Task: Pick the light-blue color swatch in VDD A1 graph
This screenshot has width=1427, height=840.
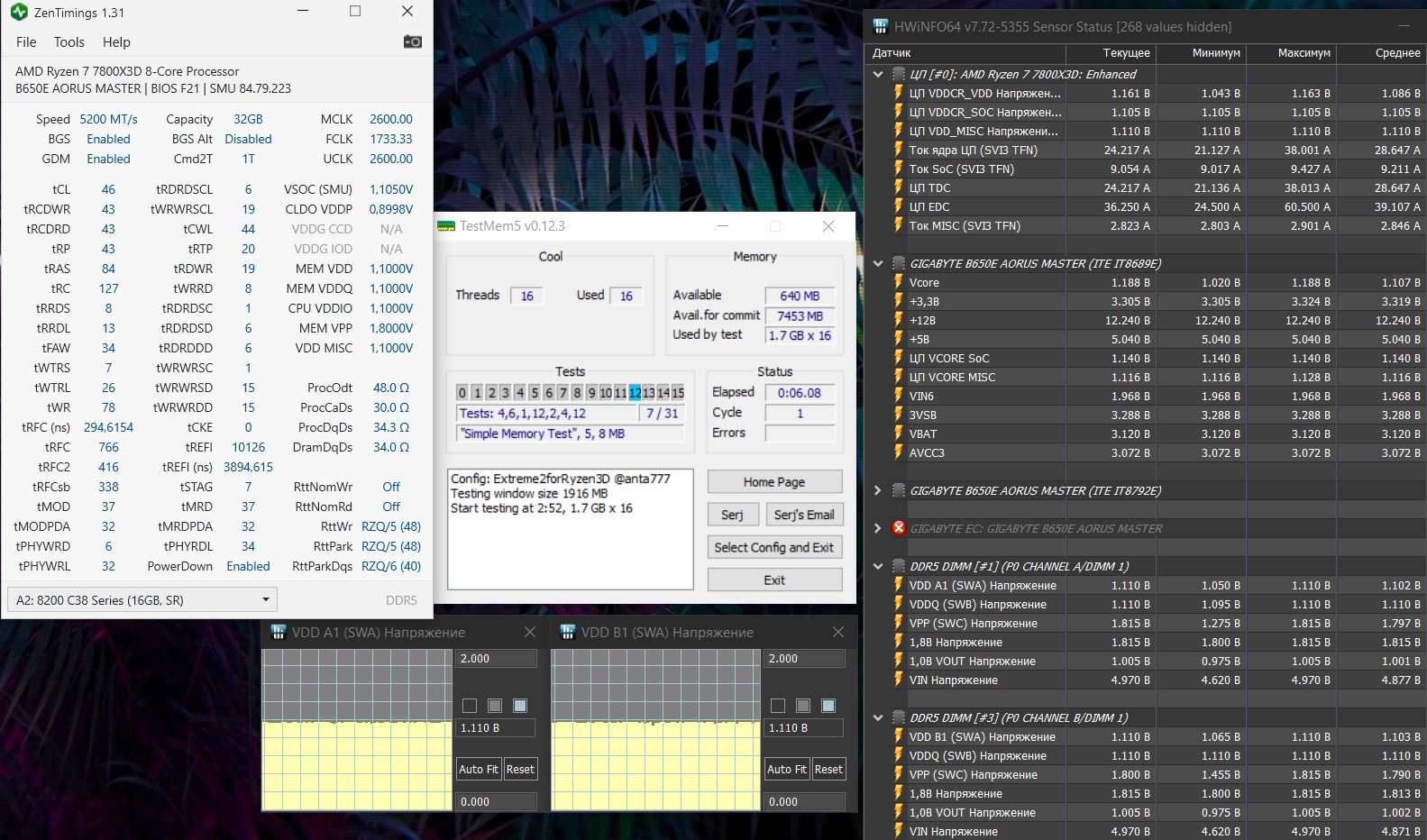Action: (x=520, y=706)
